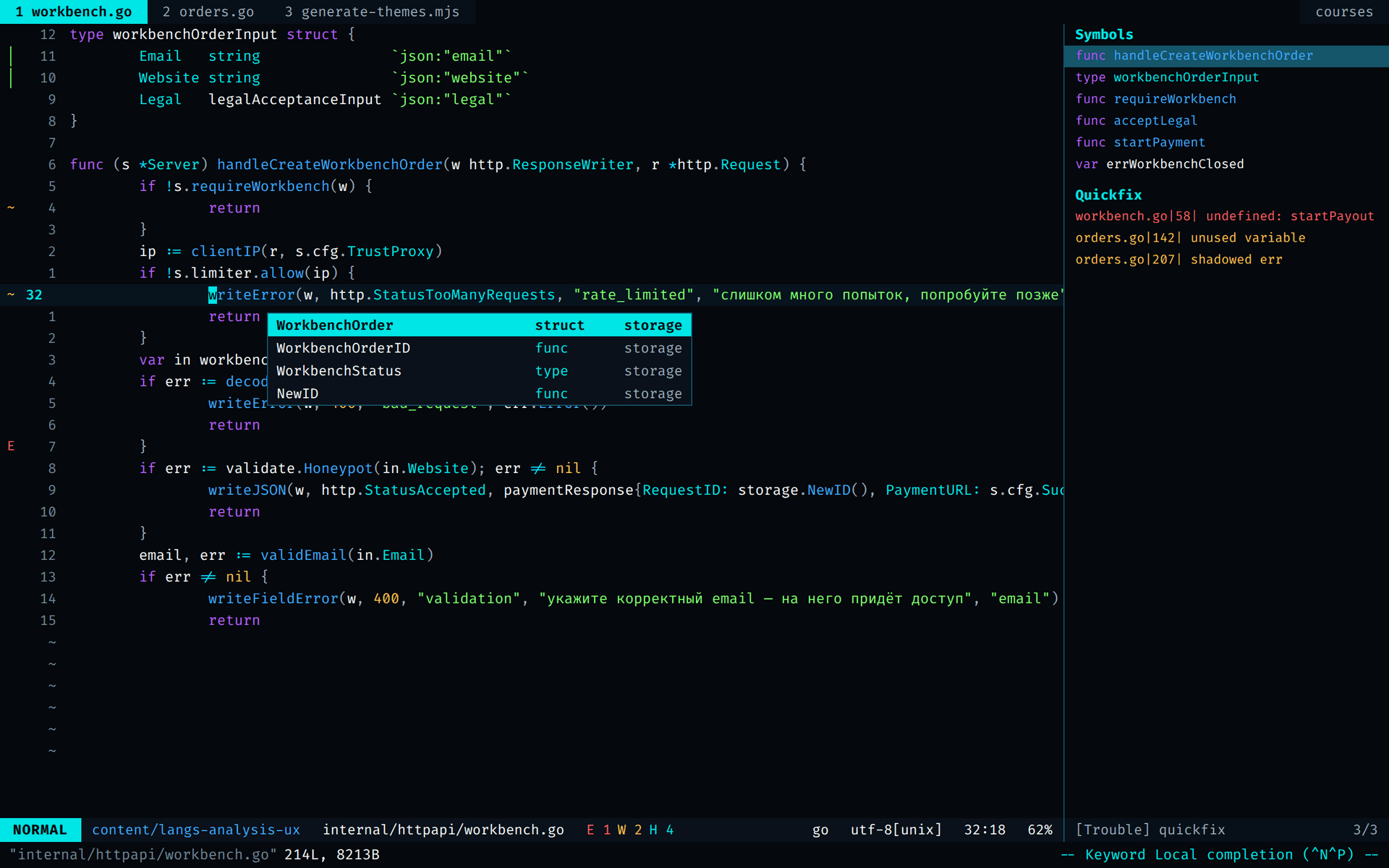Click the 32:18 cursor position indicator
Image resolution: width=1389 pixels, height=868 pixels.
[x=985, y=830]
